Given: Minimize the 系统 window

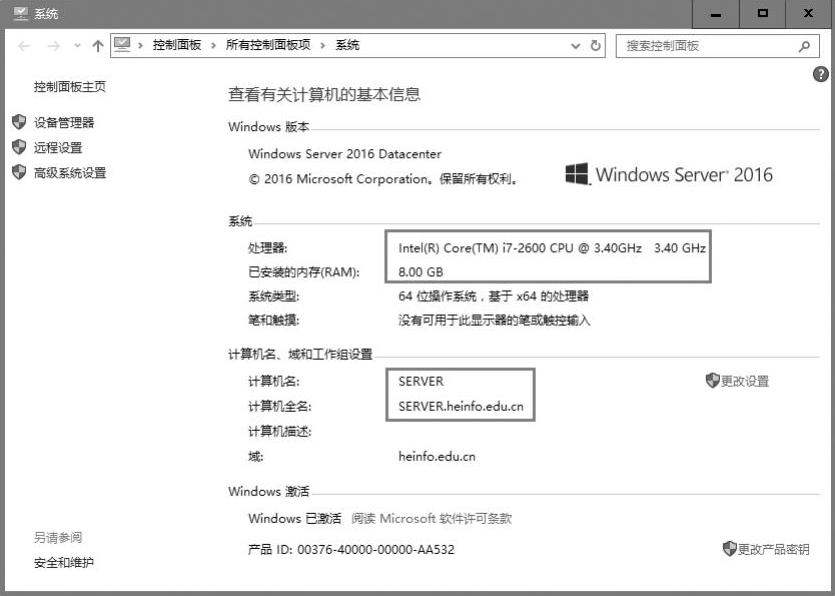Looking at the screenshot, I should click(716, 14).
